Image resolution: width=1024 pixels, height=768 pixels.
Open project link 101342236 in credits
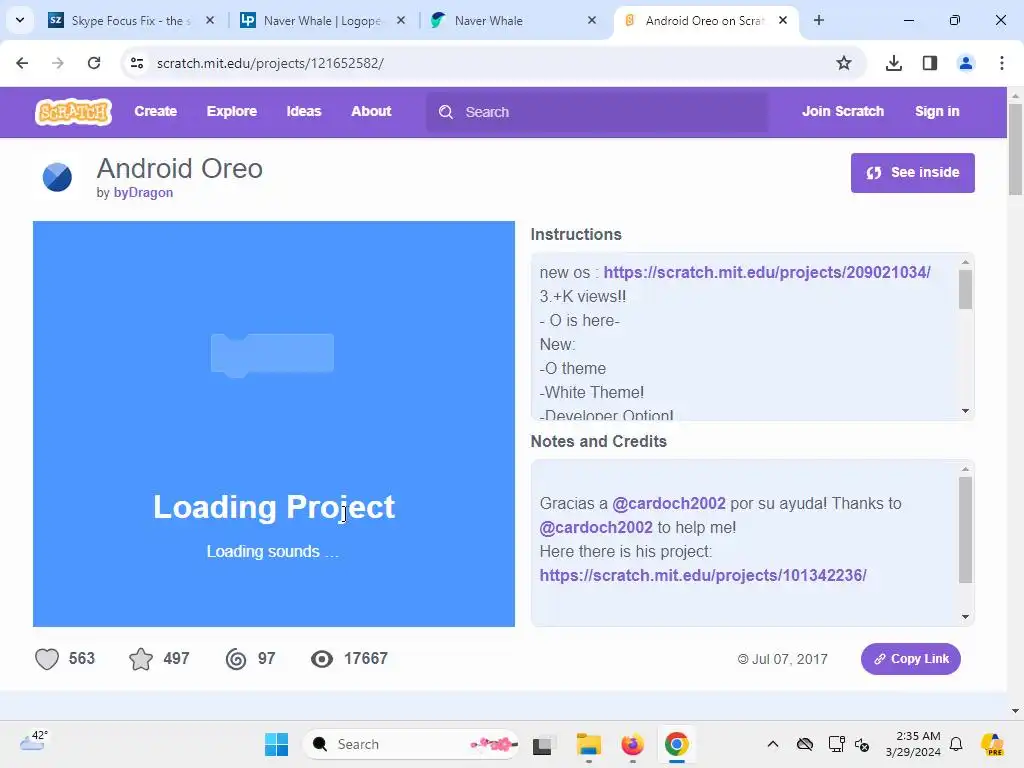point(703,575)
